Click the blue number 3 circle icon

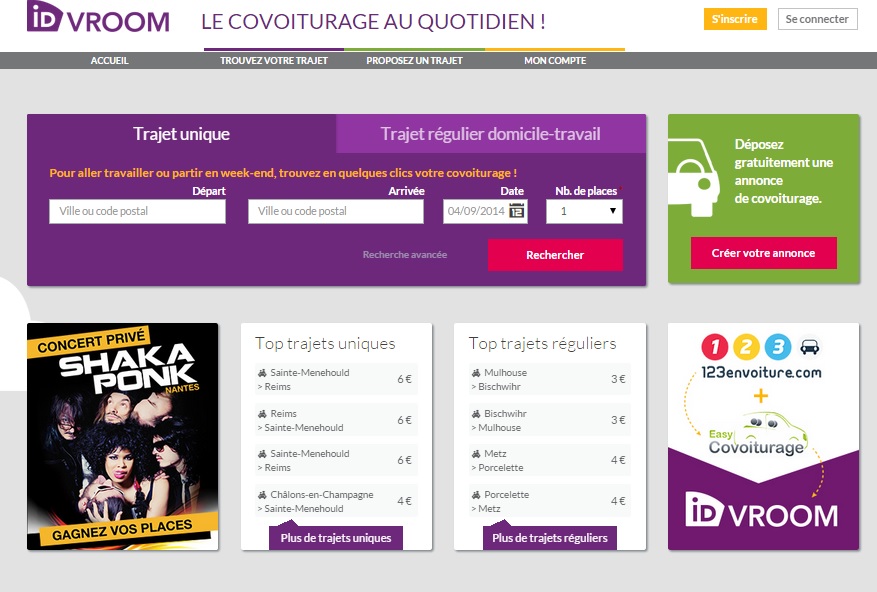778,347
